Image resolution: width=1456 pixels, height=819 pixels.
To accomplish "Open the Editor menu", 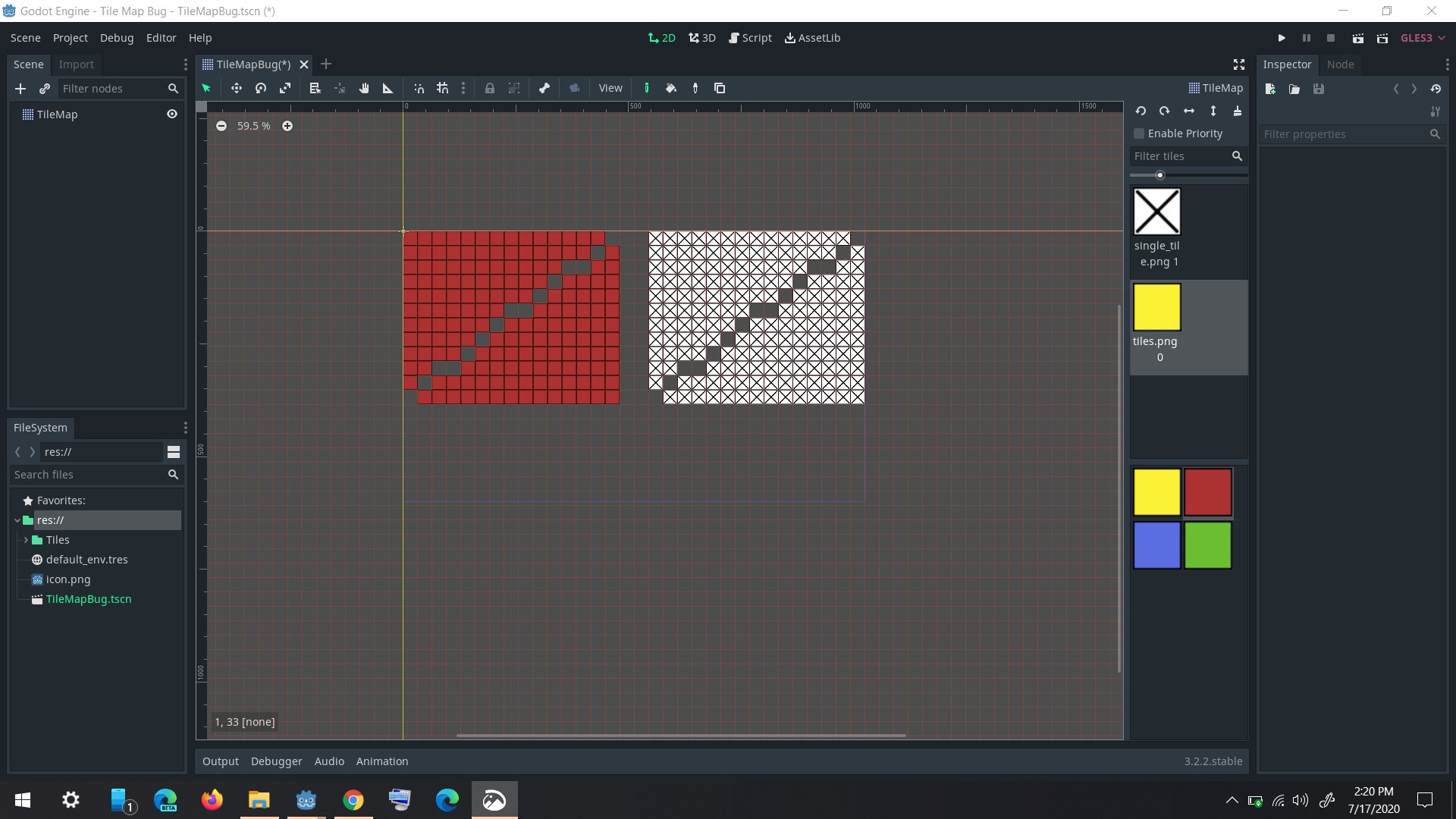I will (161, 38).
